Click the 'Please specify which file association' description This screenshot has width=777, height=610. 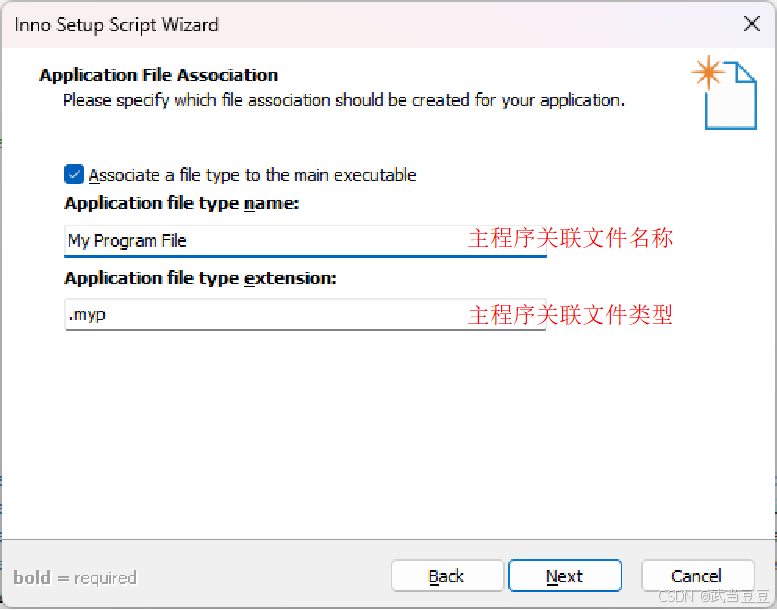(344, 101)
